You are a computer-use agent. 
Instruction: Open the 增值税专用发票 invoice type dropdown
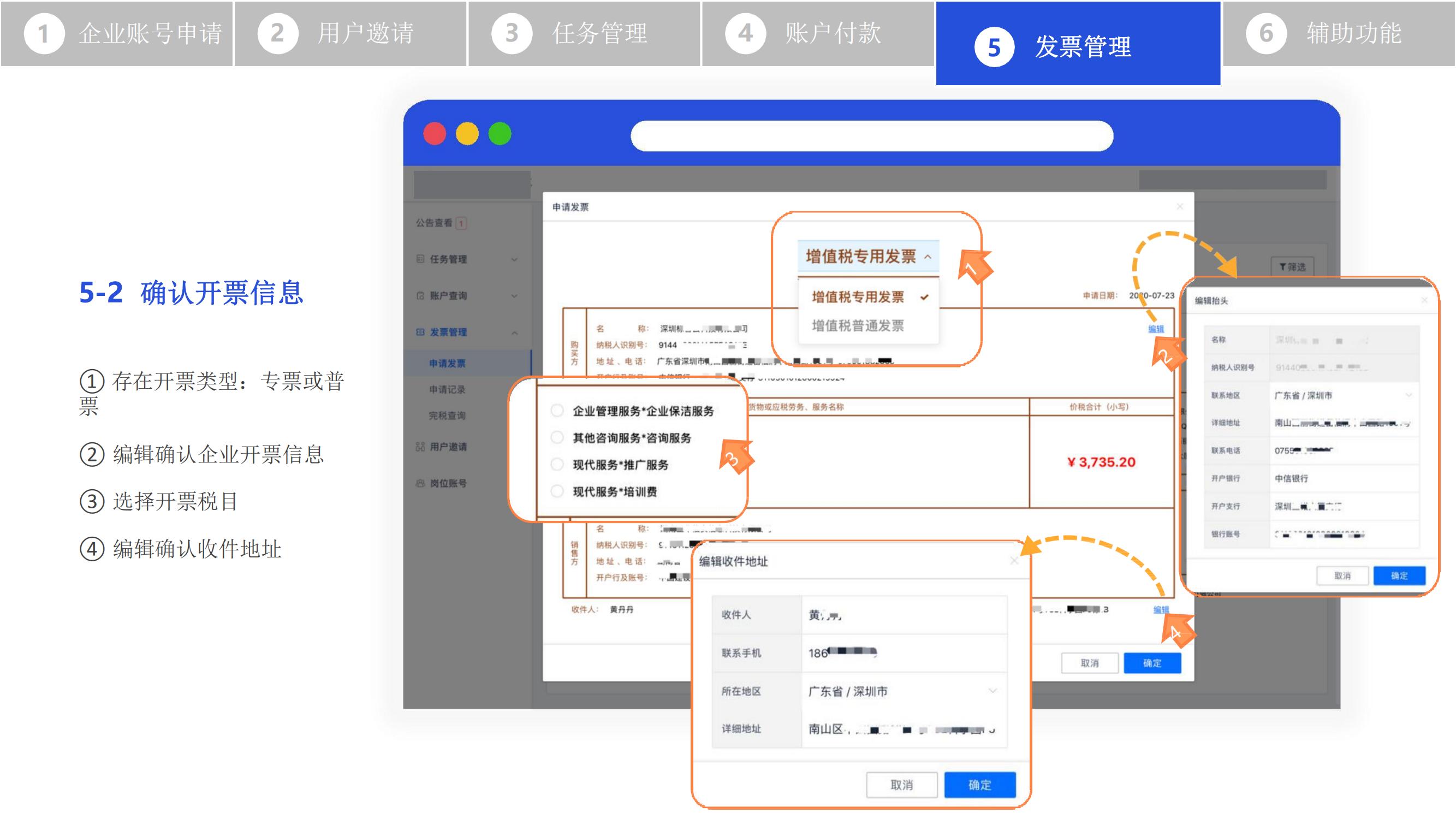pos(867,257)
